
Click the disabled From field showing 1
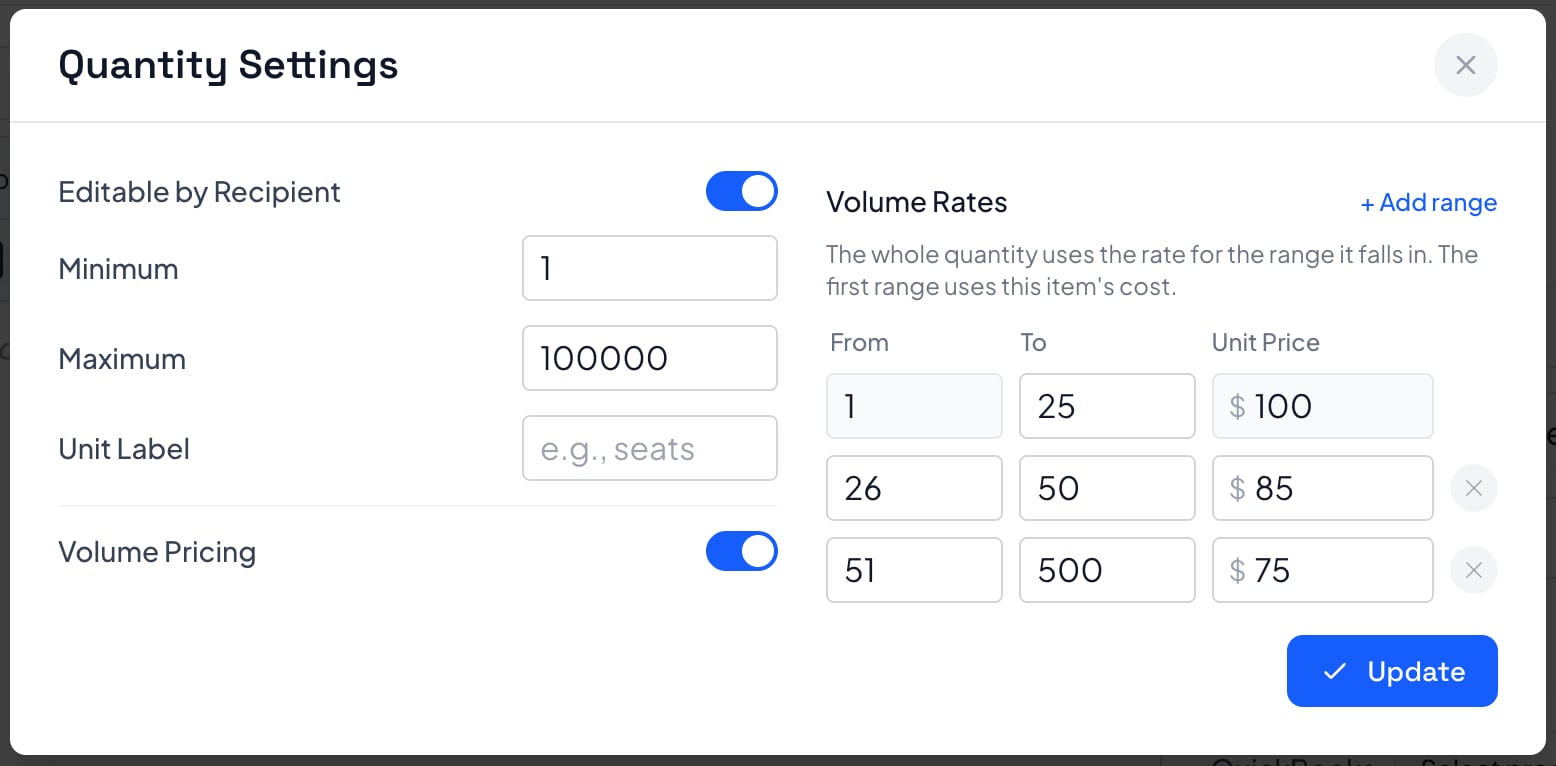(914, 406)
